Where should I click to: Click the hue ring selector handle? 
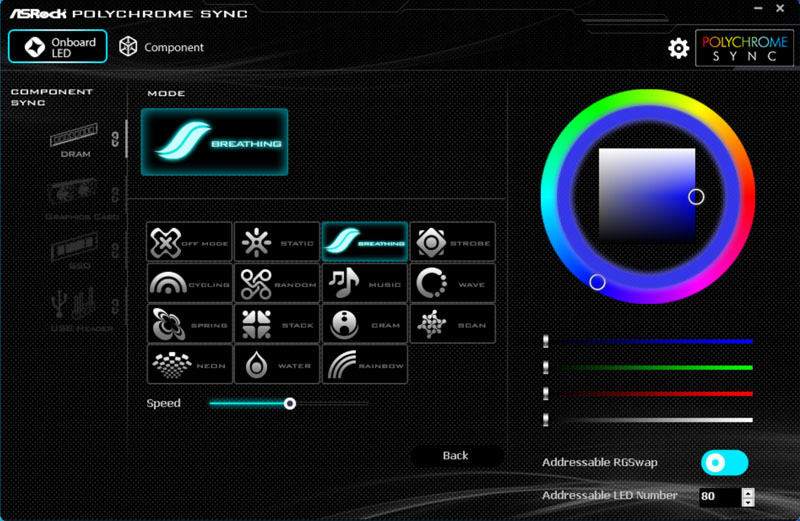point(597,282)
